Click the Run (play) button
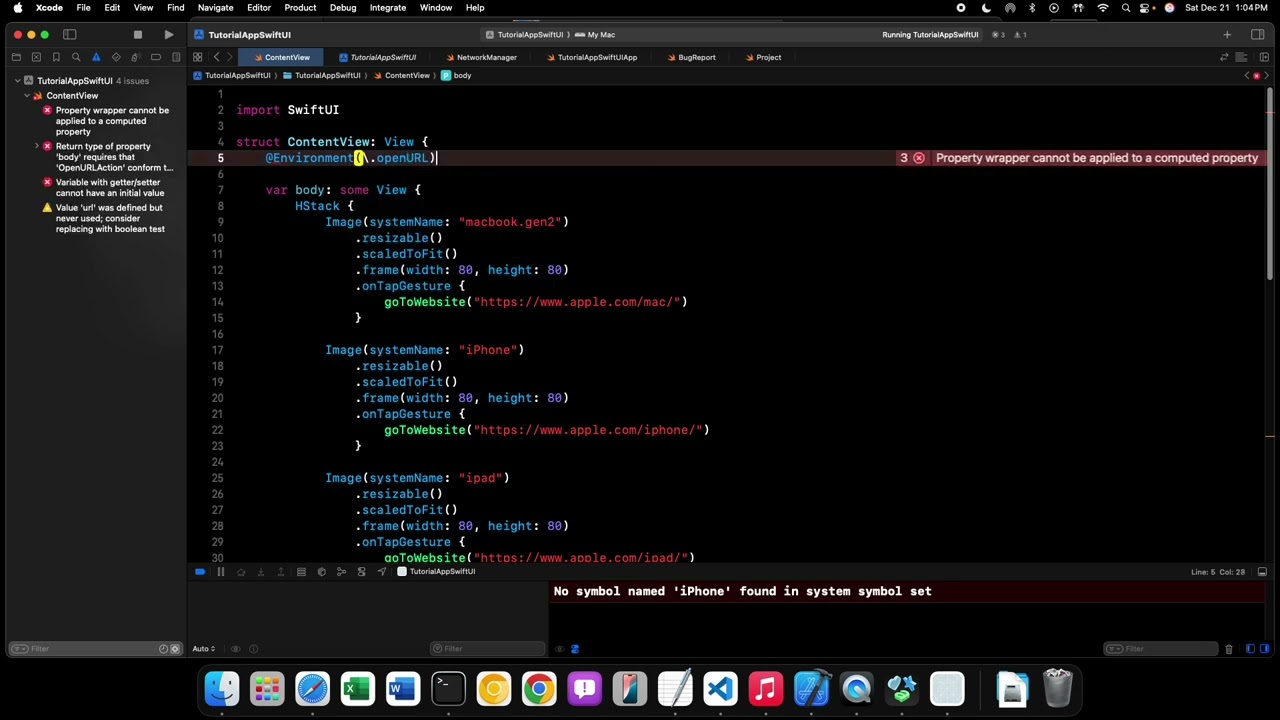Viewport: 1280px width, 720px height. (169, 35)
